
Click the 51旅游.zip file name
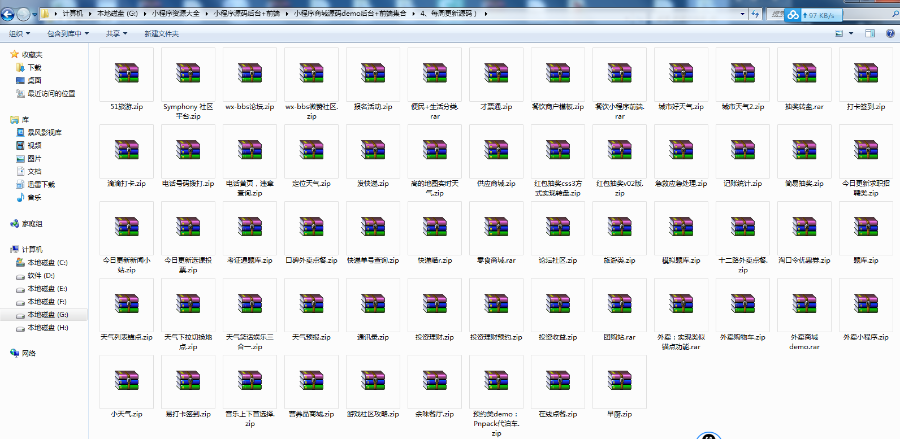point(126,107)
